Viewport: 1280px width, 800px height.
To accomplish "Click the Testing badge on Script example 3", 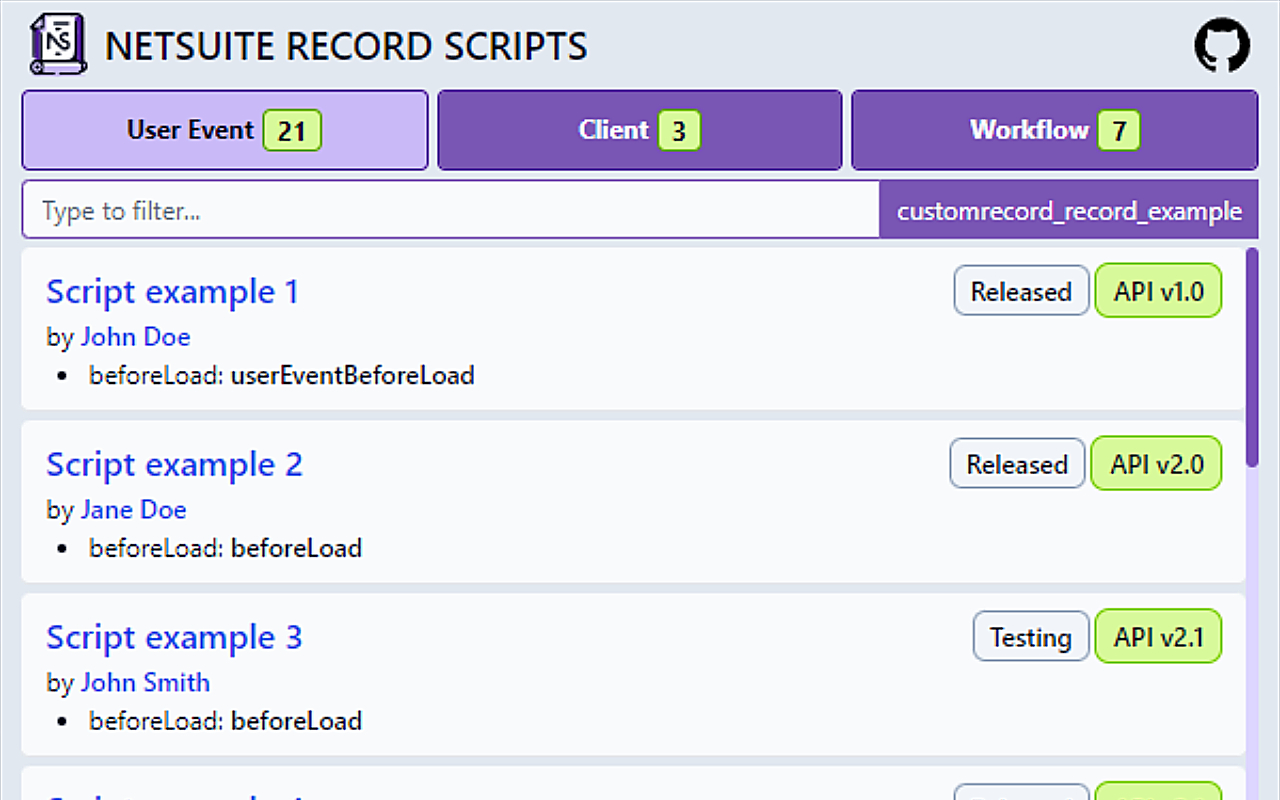I will pyautogui.click(x=1031, y=636).
